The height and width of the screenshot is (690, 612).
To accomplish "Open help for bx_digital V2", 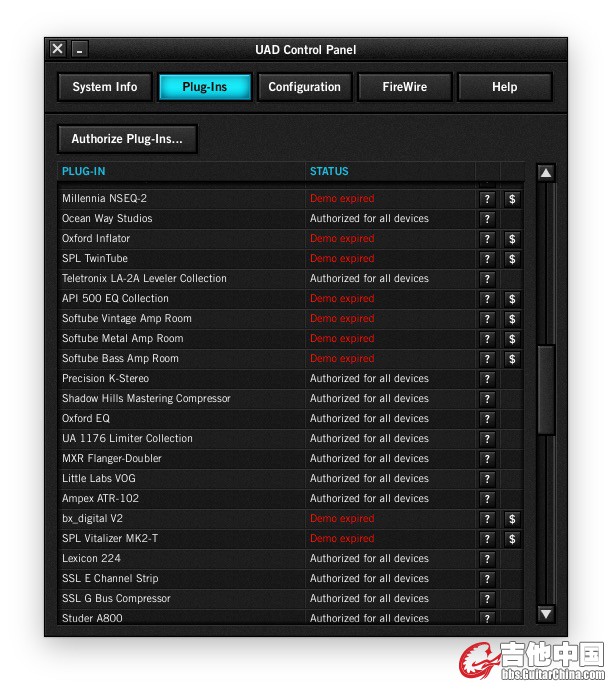I will coord(487,519).
